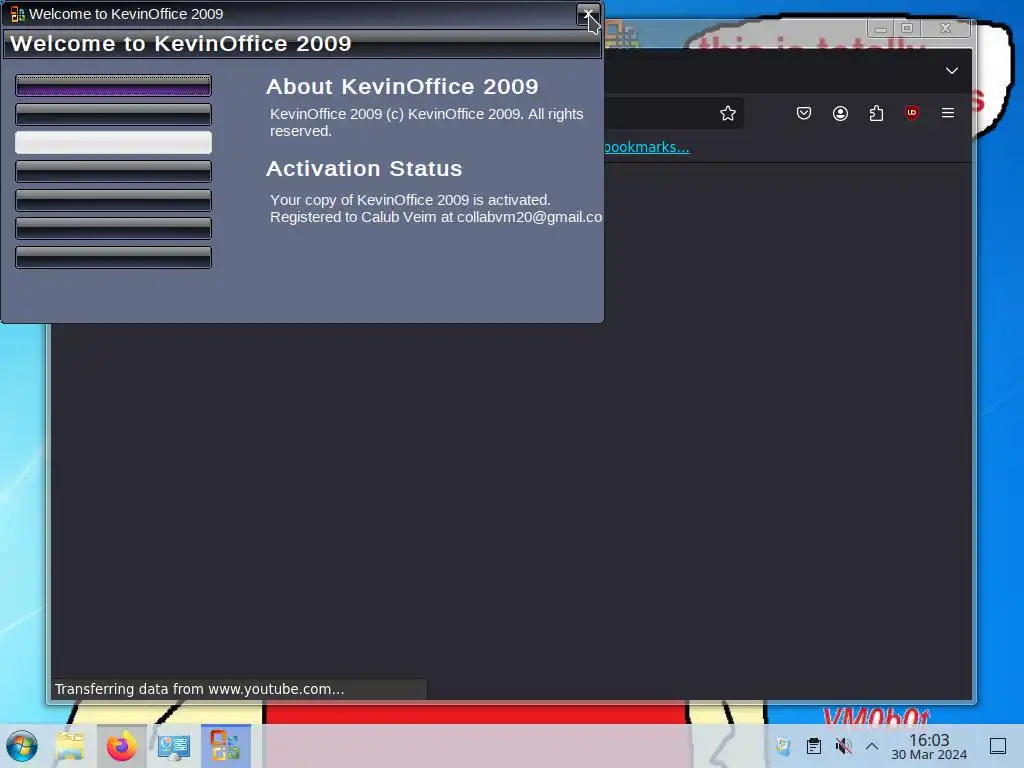Click the 'Transferring data from www.youtube.com…' status text

(x=199, y=689)
